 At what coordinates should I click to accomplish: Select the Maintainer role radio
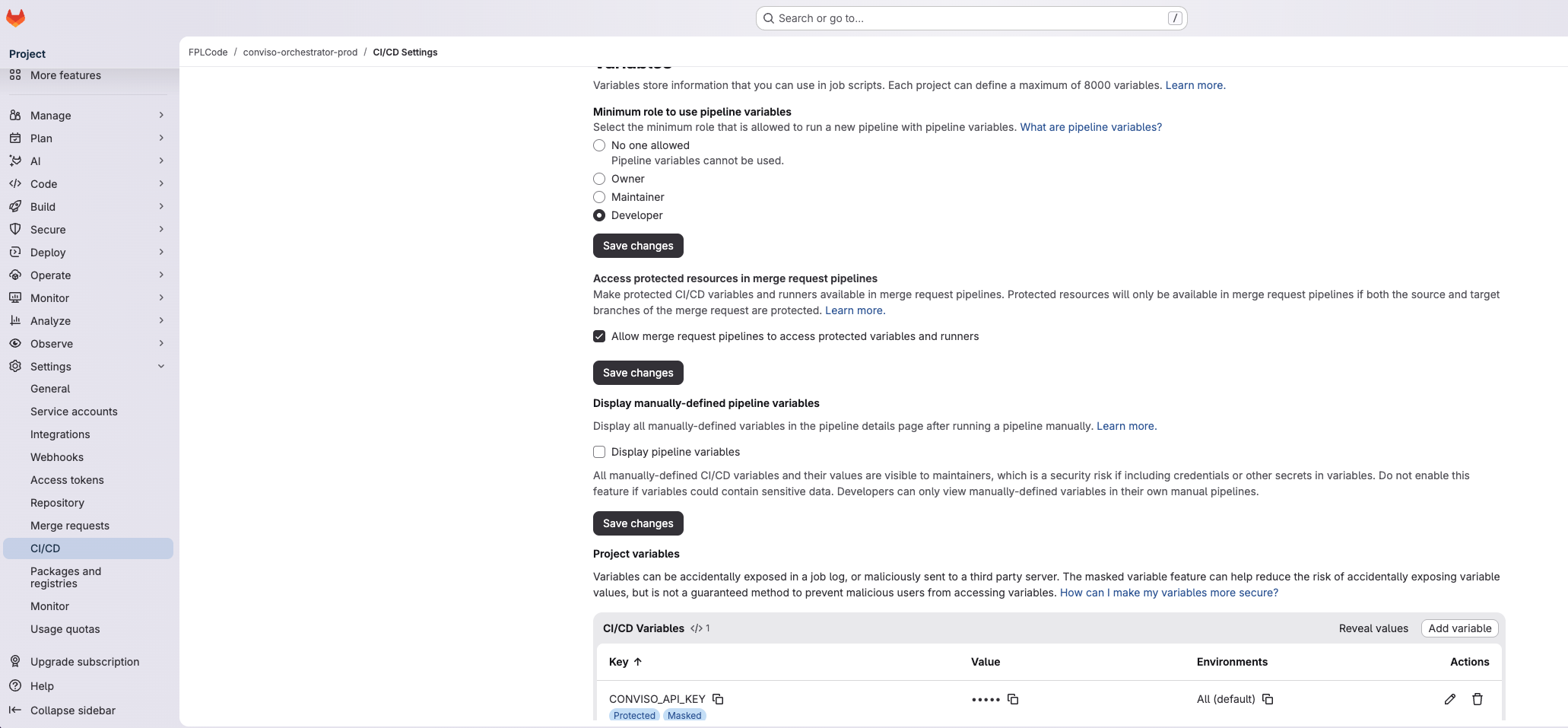click(x=599, y=197)
